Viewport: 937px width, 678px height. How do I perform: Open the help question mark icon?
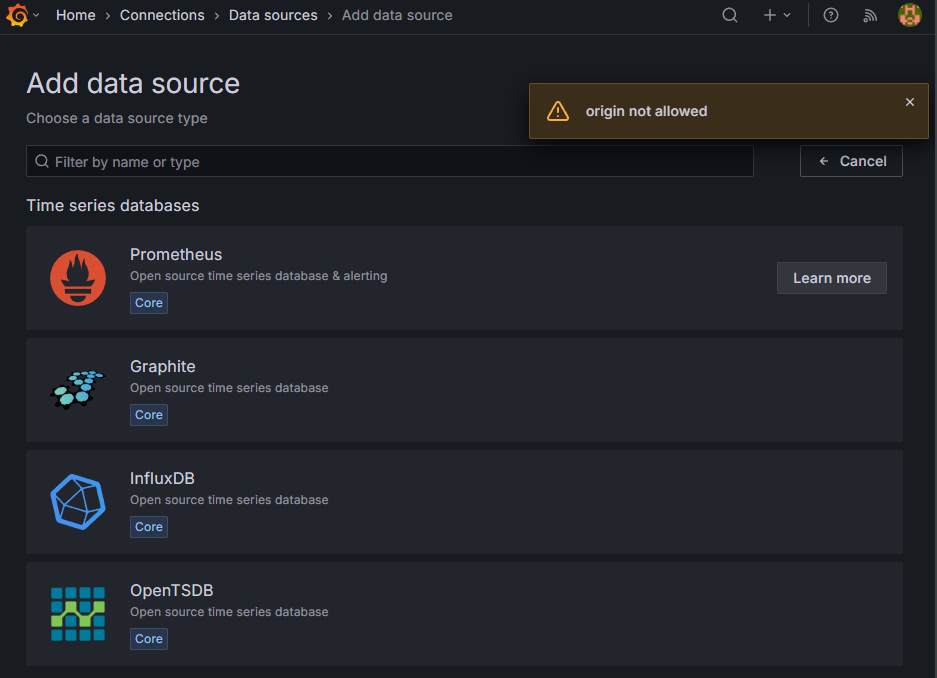click(x=831, y=15)
